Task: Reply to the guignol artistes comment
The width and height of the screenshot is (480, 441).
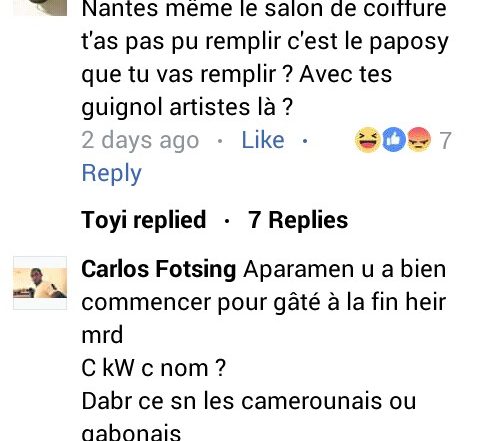Action: pos(112,173)
